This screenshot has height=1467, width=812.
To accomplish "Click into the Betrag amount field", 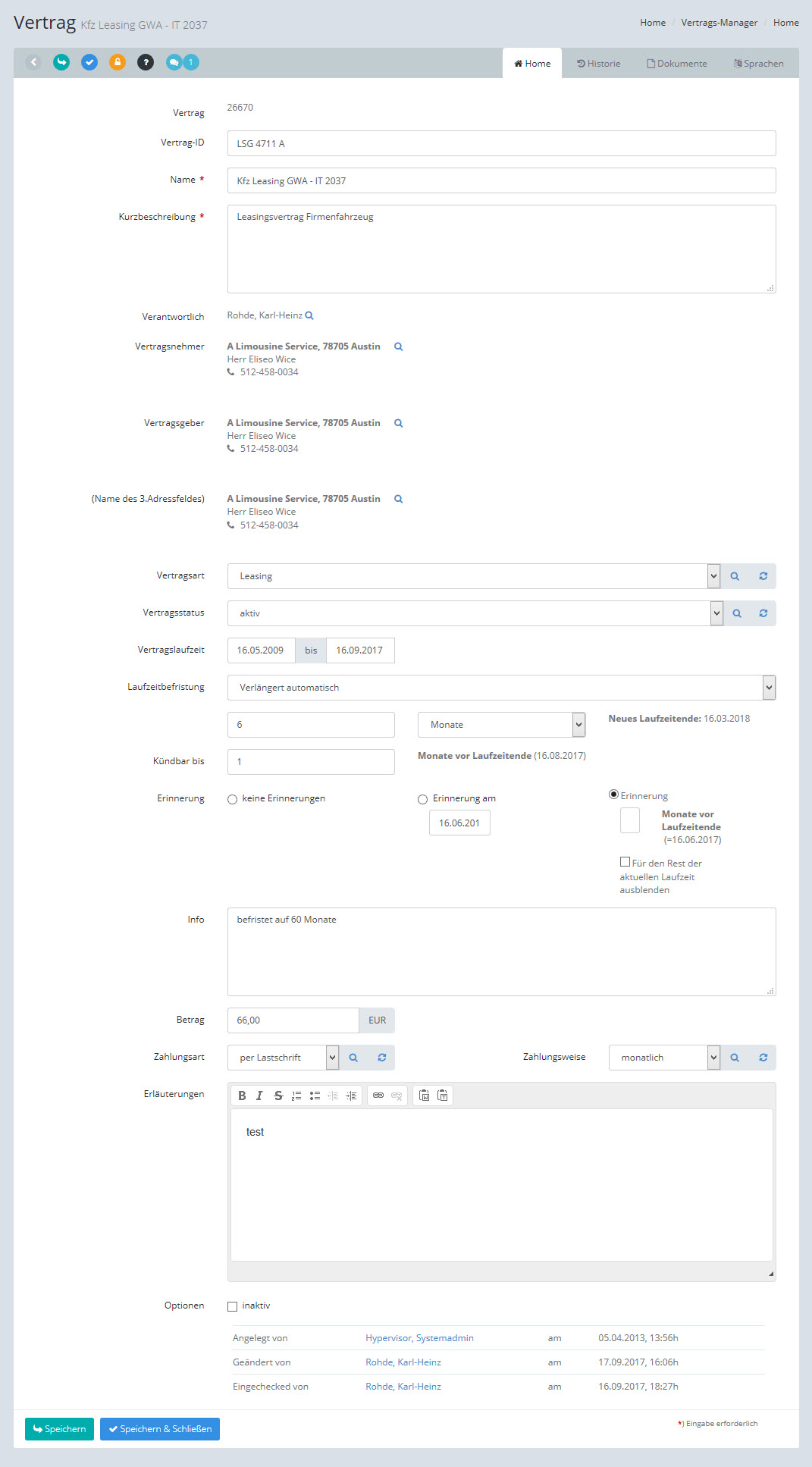I will [x=293, y=1020].
